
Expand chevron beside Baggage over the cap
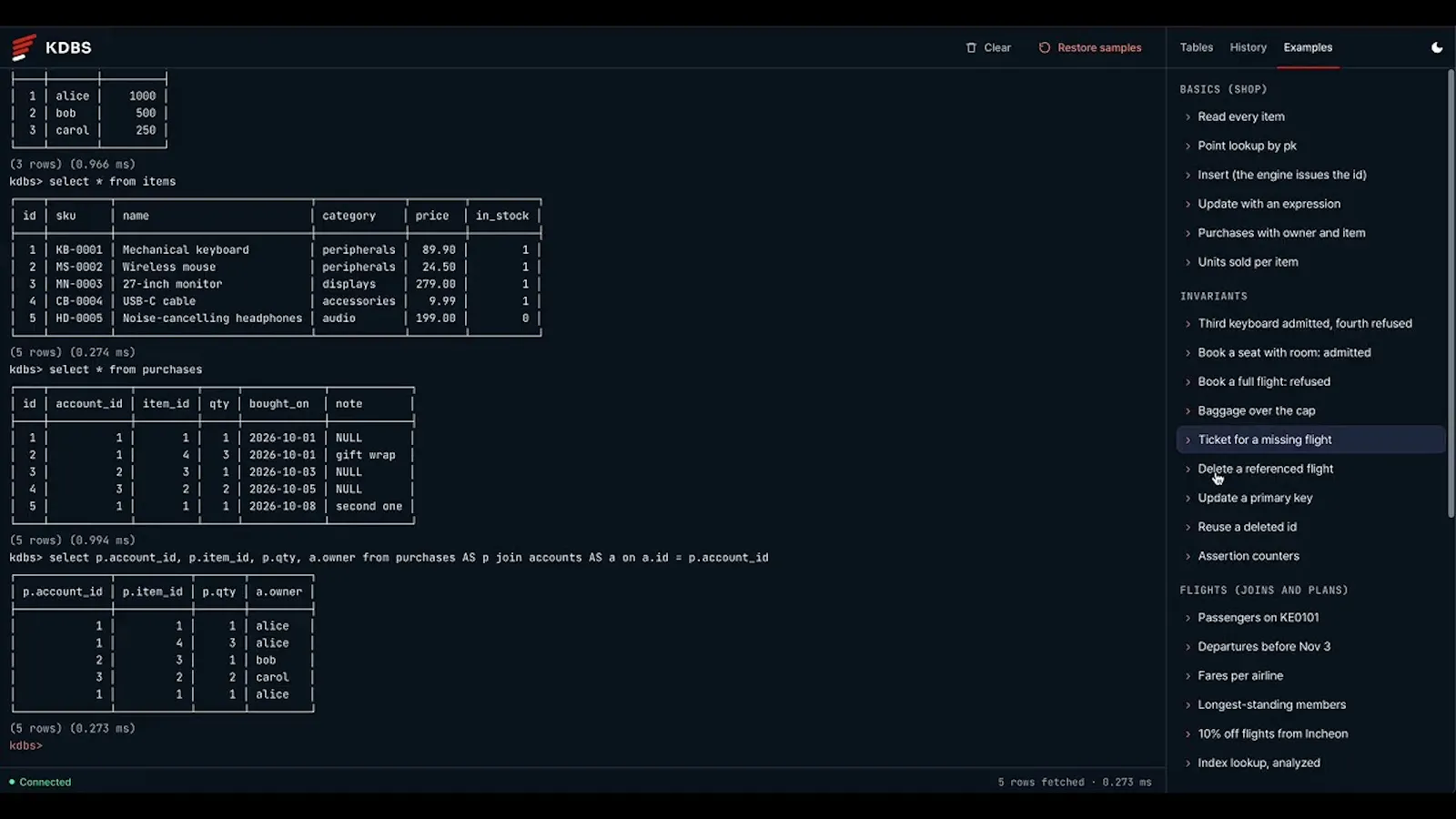click(x=1188, y=410)
